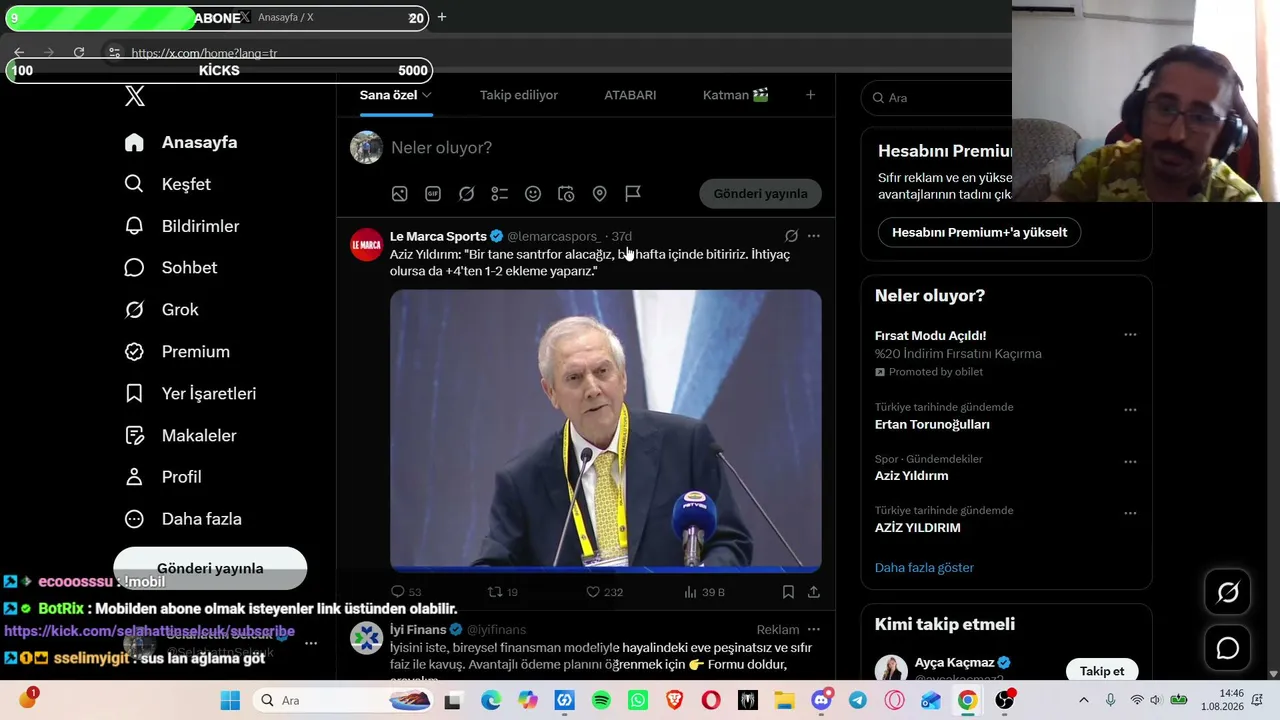Click the Daha fazla göster link

(x=924, y=567)
